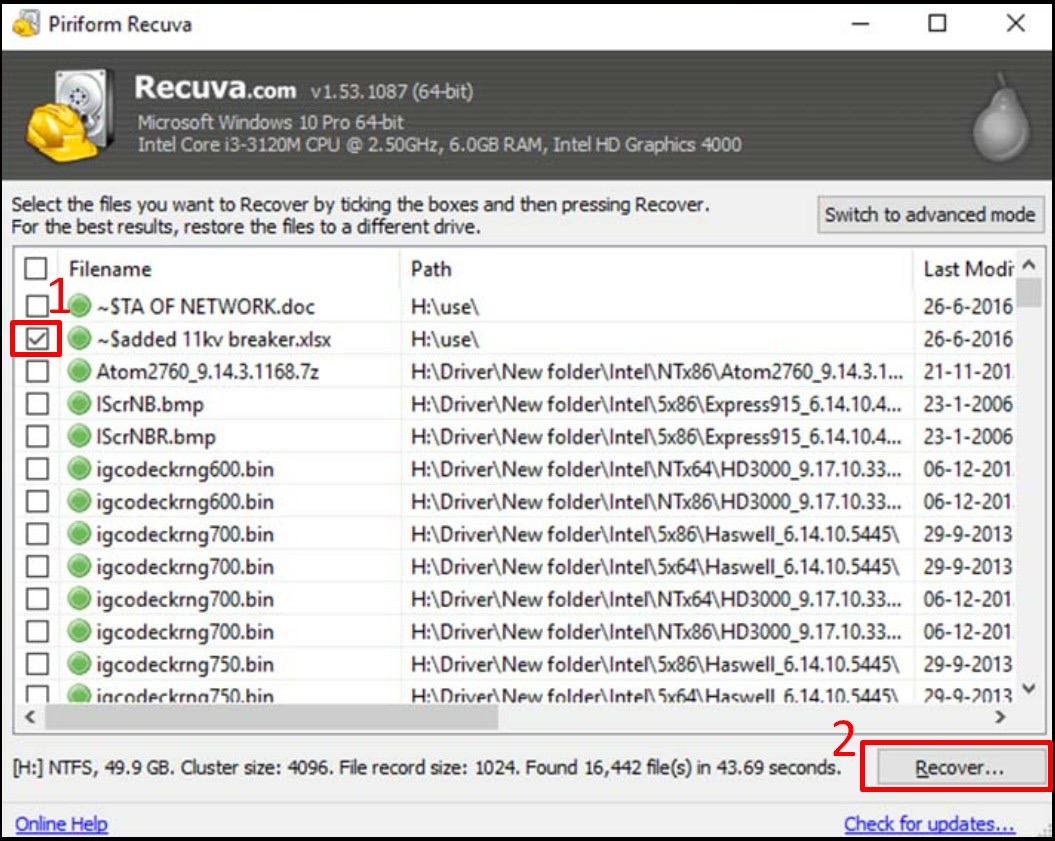
Task: Tick the checkbox for ~$TA OF NETWORK.doc
Action: click(x=37, y=305)
